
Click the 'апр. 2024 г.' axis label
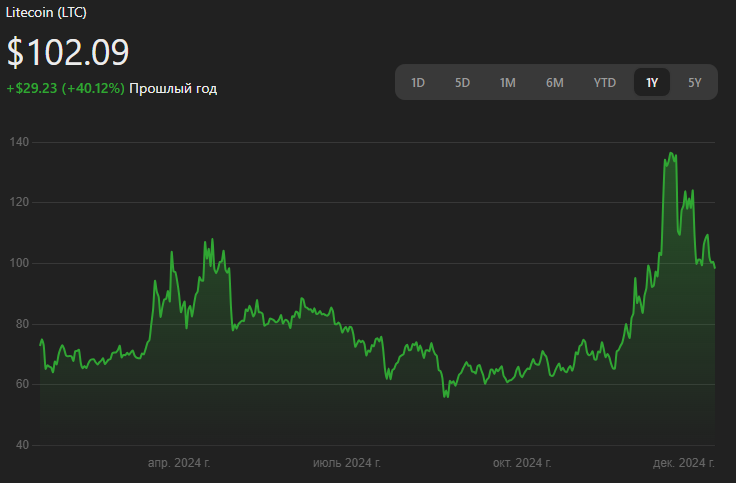coord(179,463)
